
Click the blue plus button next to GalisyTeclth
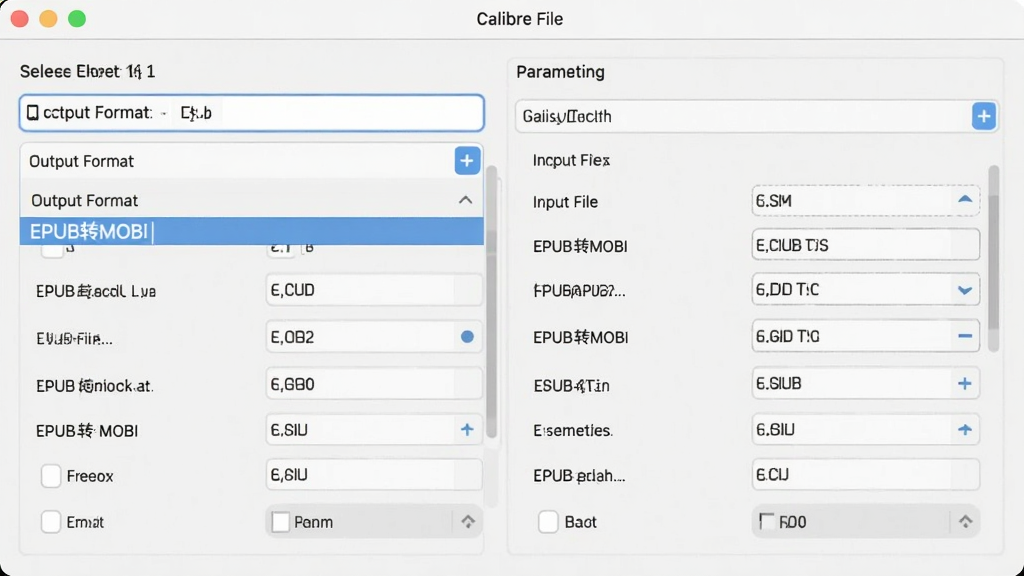click(x=984, y=116)
